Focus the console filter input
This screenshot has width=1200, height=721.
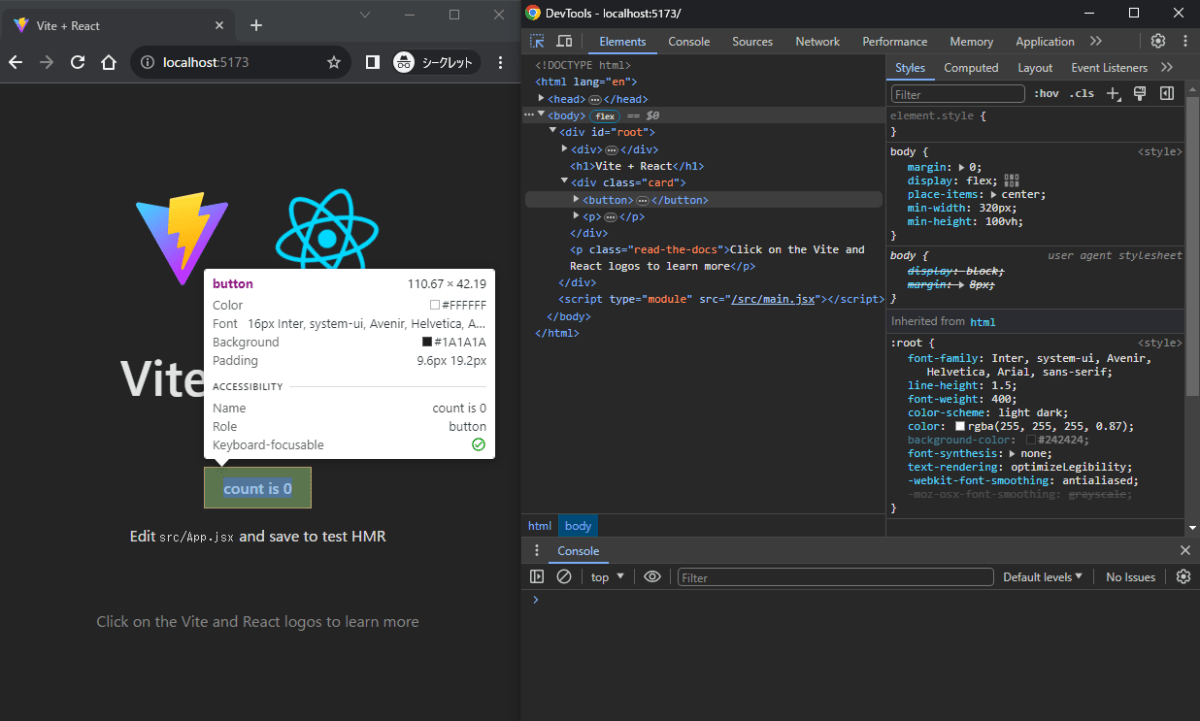click(835, 577)
